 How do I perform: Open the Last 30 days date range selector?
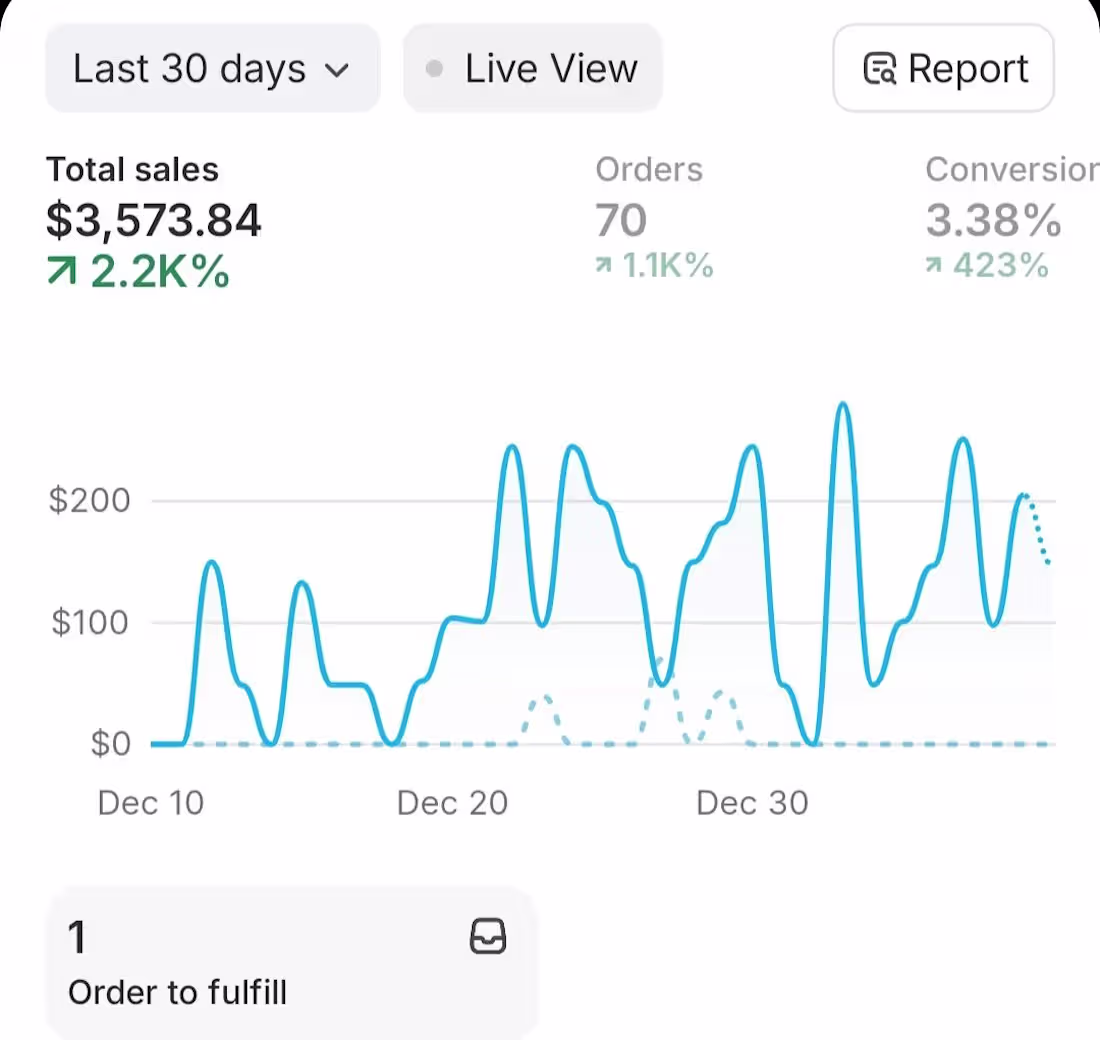pyautogui.click(x=212, y=68)
